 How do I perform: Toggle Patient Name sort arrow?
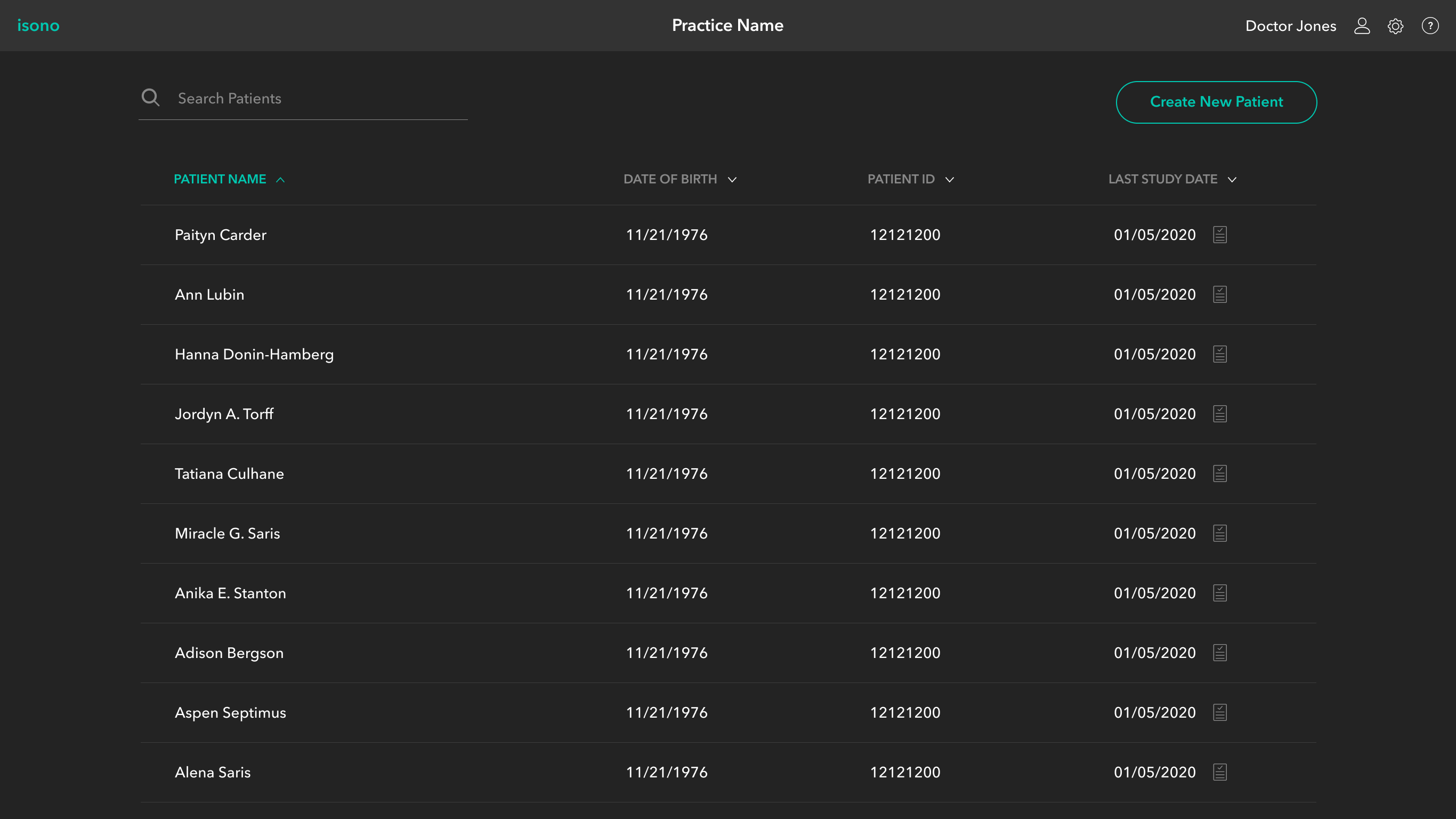coord(280,180)
